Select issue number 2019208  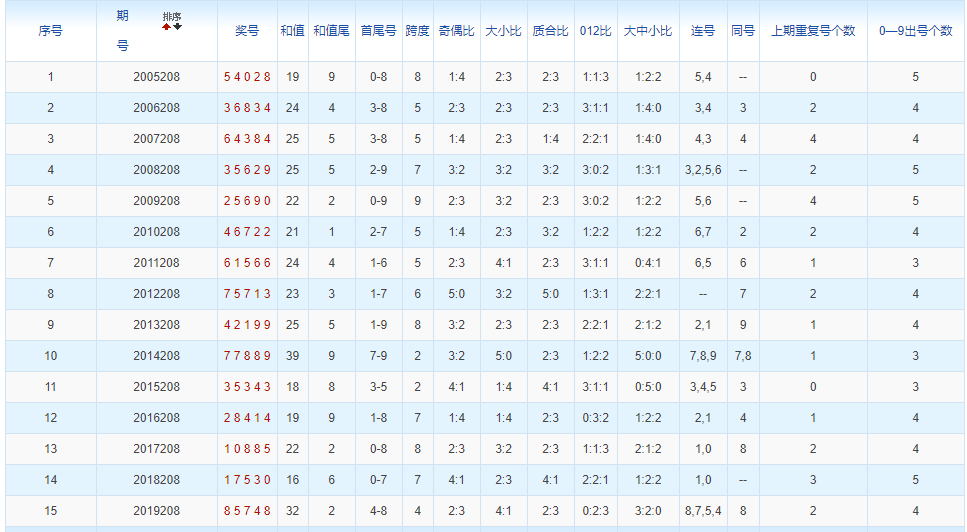(157, 510)
